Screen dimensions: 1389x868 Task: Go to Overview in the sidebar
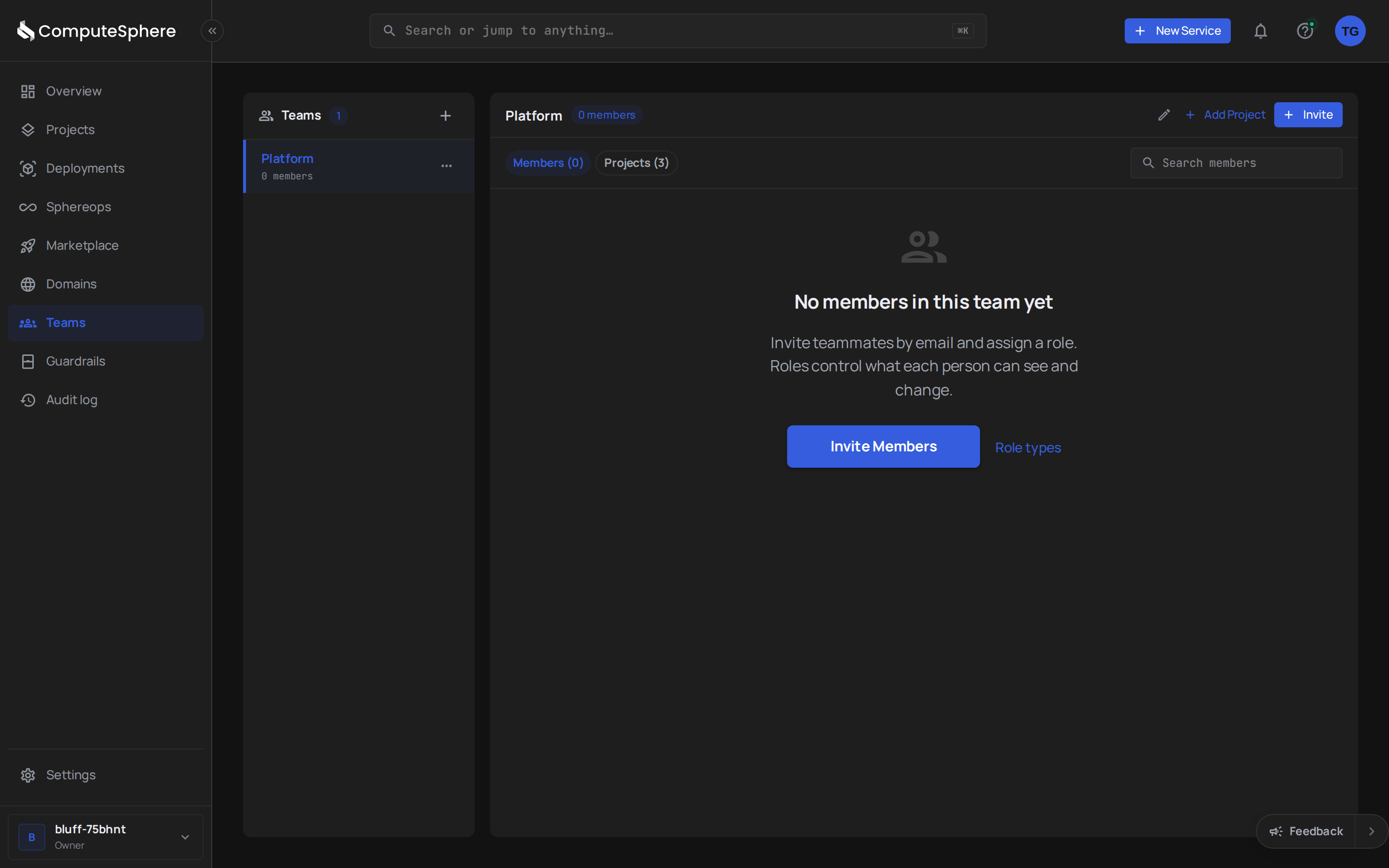tap(106, 91)
